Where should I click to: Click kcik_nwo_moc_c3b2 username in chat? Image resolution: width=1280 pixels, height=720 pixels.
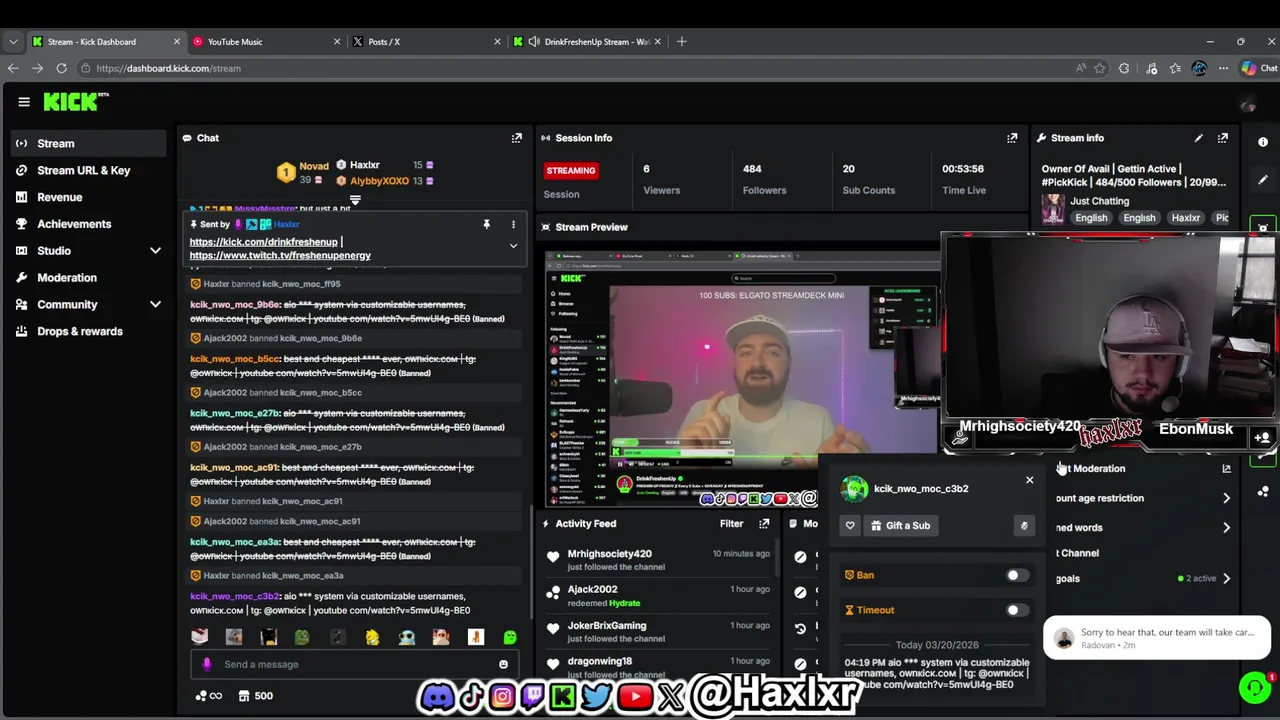pyautogui.click(x=235, y=596)
